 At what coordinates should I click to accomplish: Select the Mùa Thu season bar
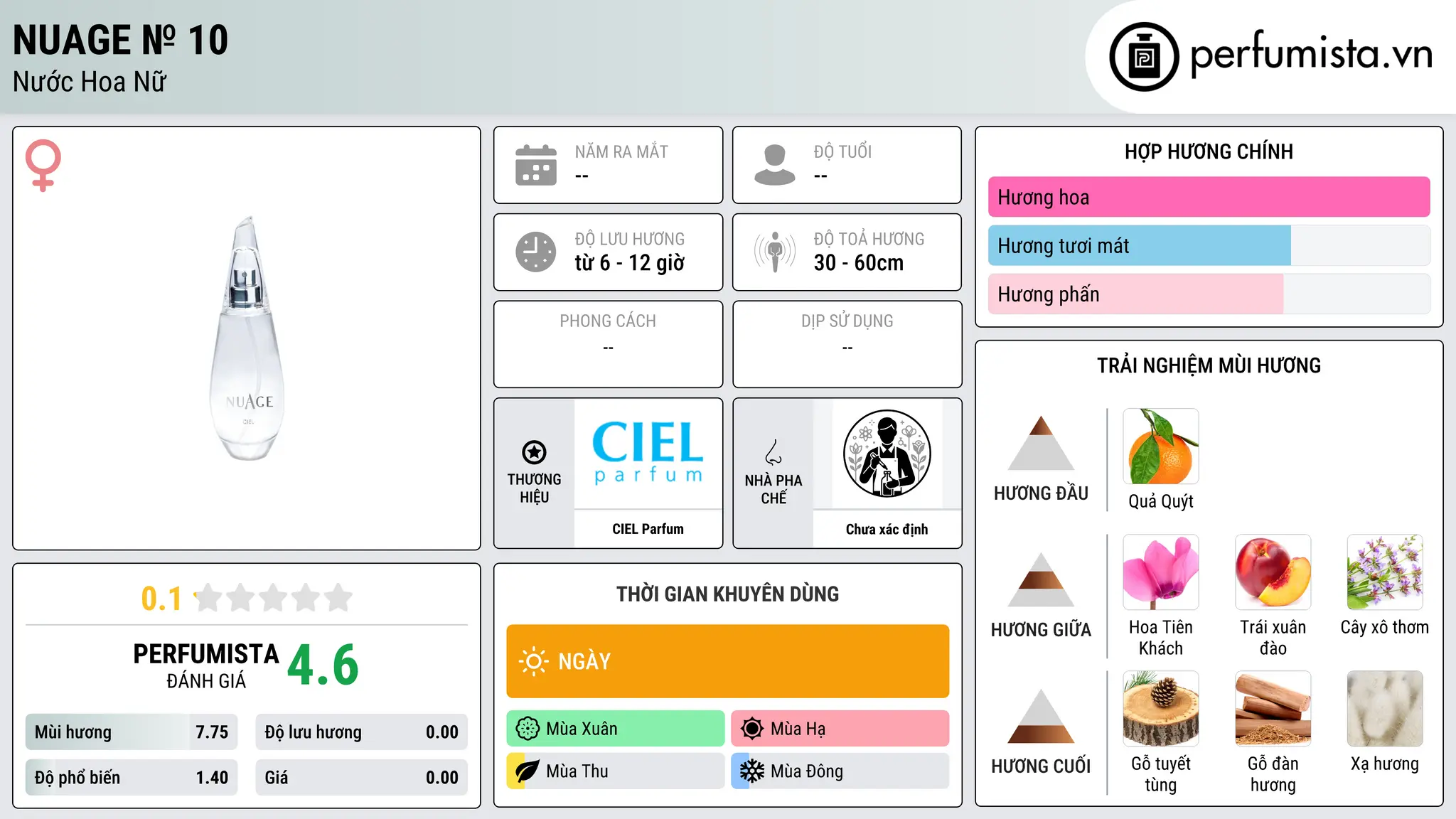coord(616,771)
